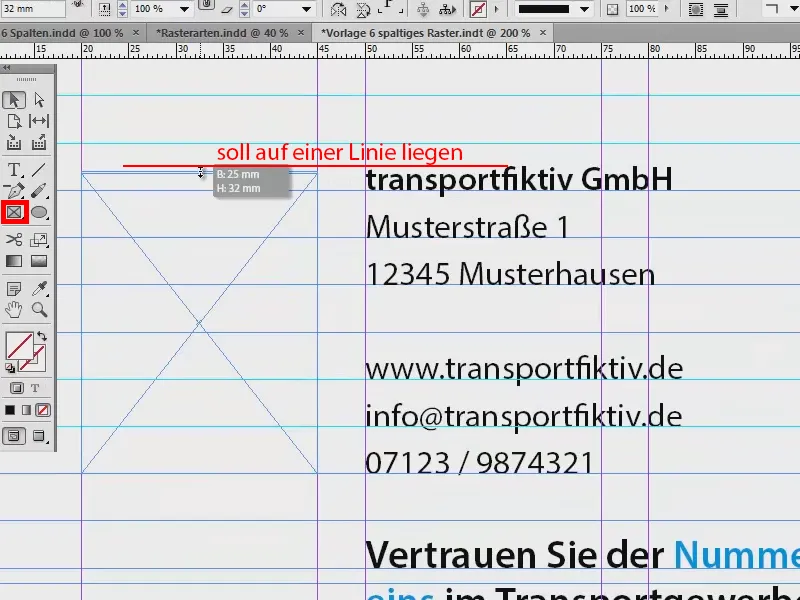Image resolution: width=800 pixels, height=600 pixels.
Task: Click the text www.transportfiktiv.de
Action: click(524, 369)
